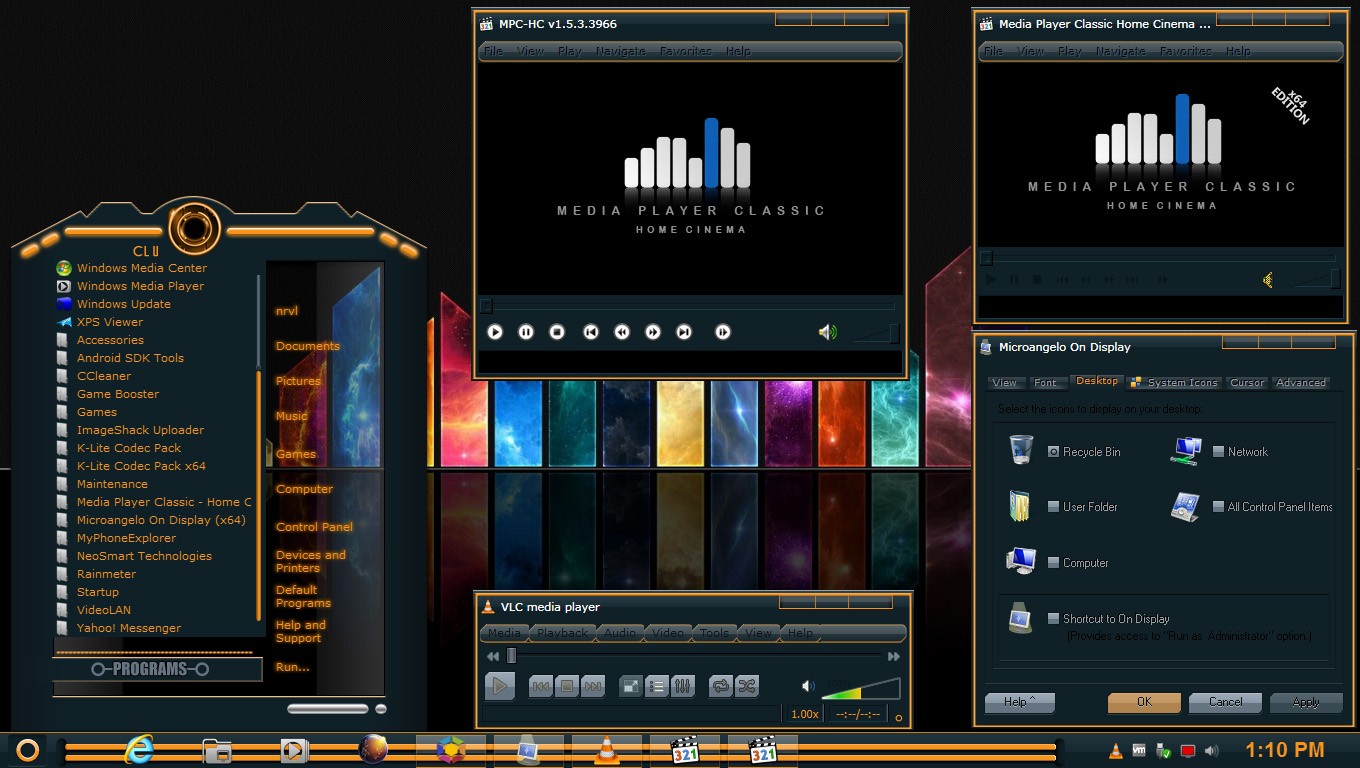Expand NeoSmart Technologies folder
Viewport: 1360px width, 768px height.
tap(144, 556)
